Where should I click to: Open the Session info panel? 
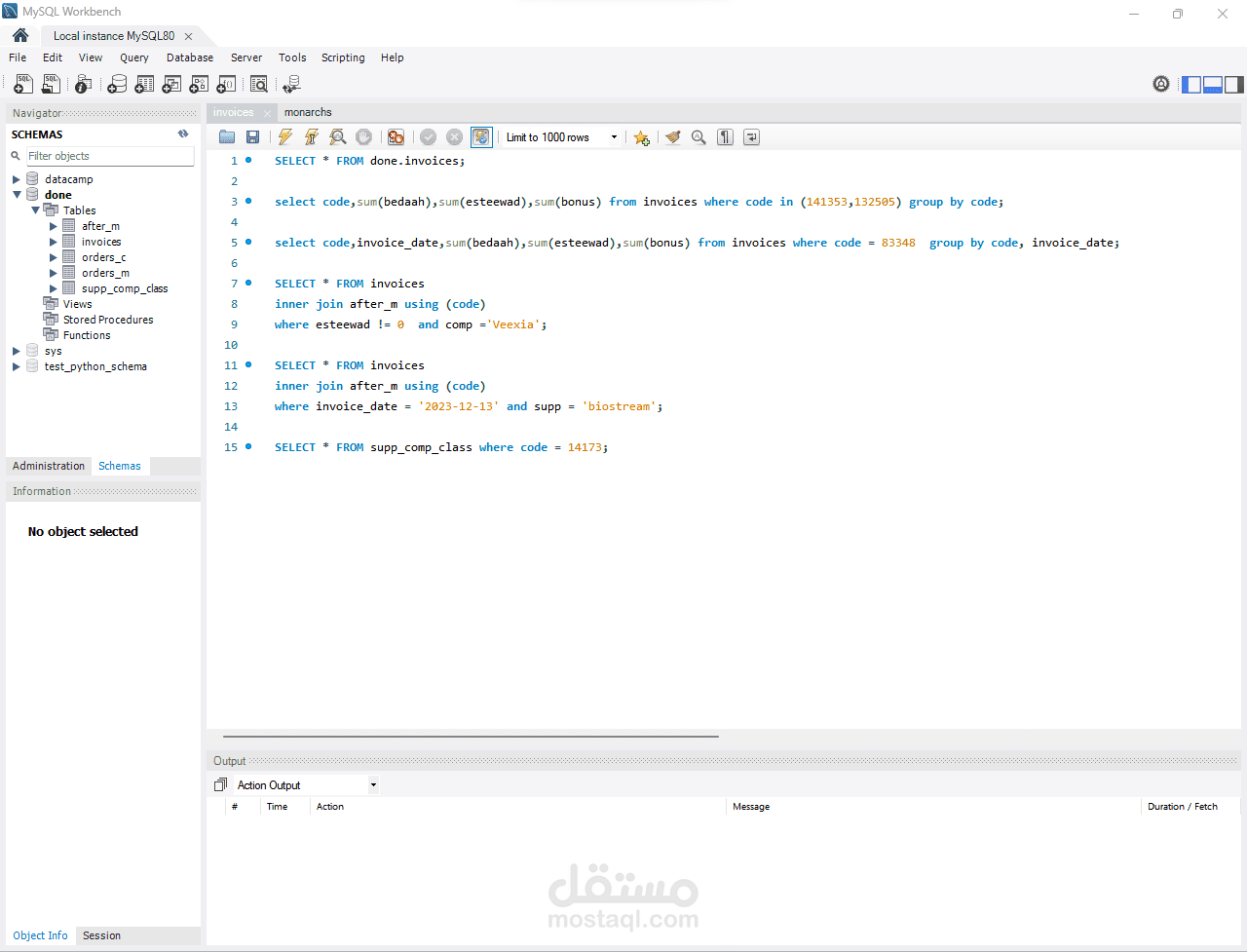pos(101,935)
